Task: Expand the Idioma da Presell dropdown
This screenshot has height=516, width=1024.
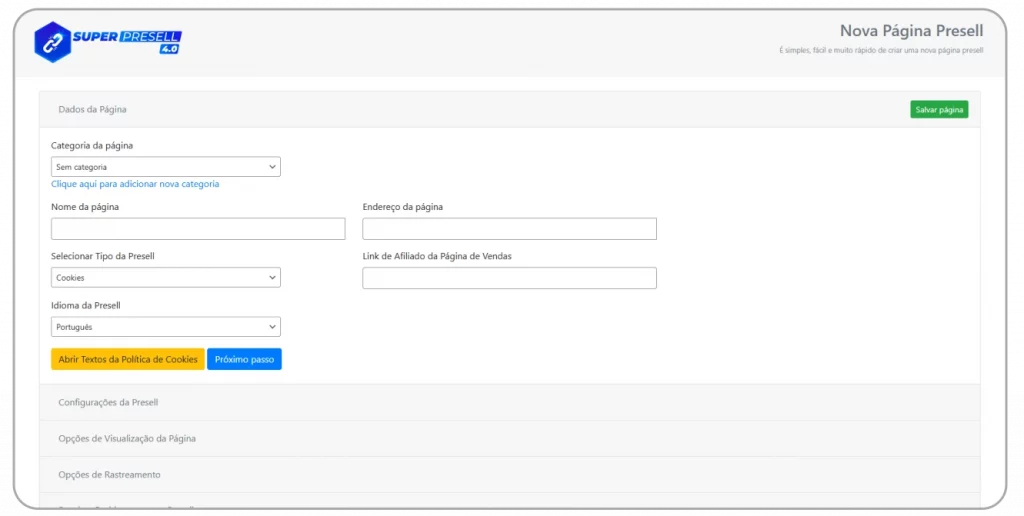Action: (165, 327)
